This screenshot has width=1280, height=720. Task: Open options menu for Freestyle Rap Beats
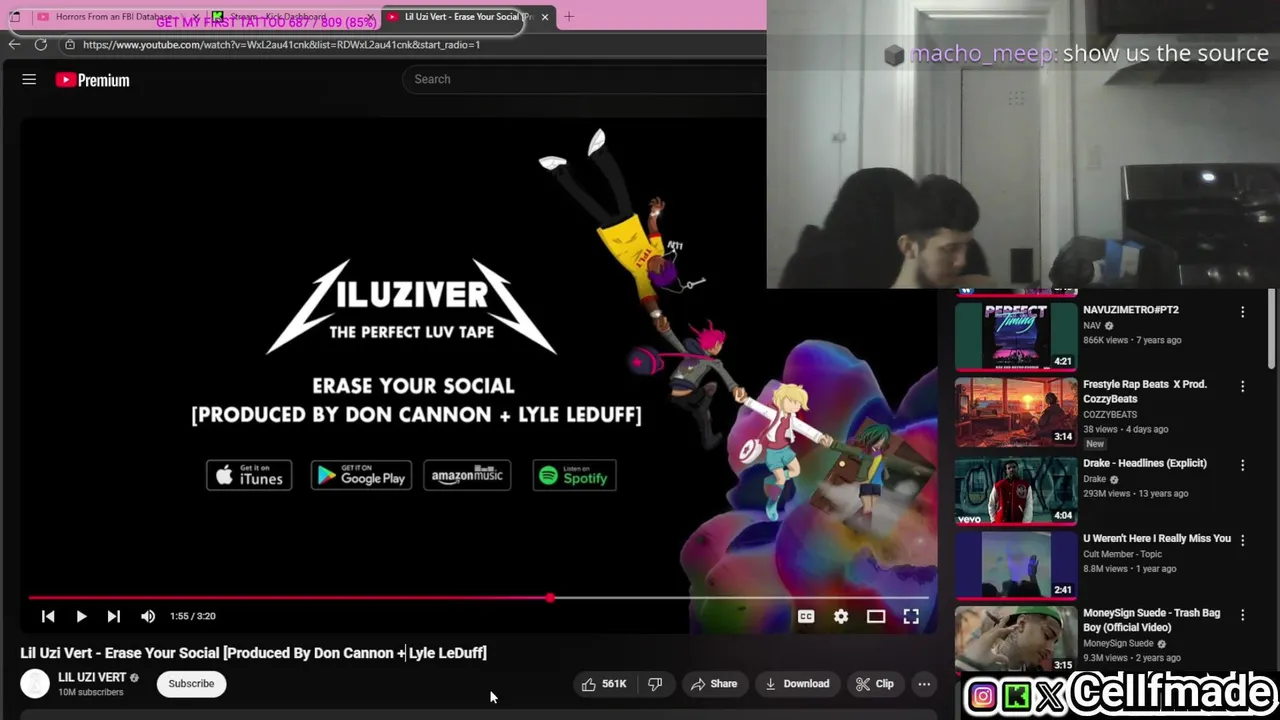1242,386
